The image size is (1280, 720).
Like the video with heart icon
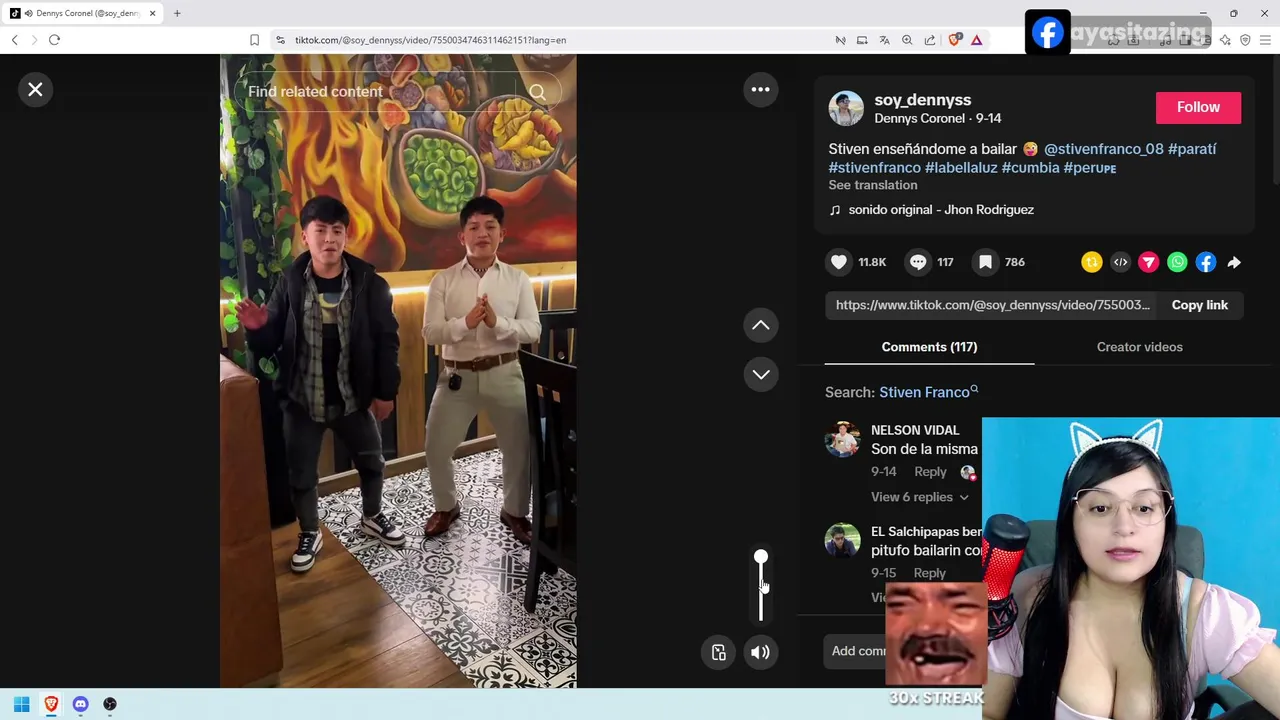(x=839, y=262)
